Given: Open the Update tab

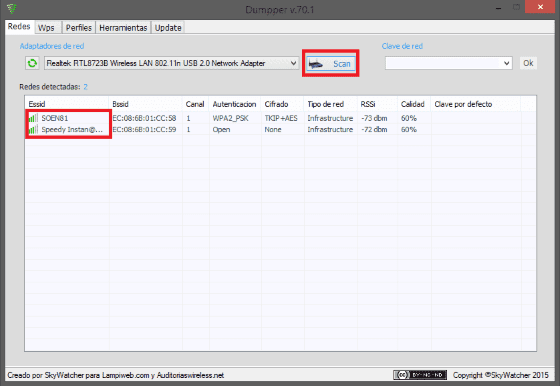Looking at the screenshot, I should [x=168, y=28].
